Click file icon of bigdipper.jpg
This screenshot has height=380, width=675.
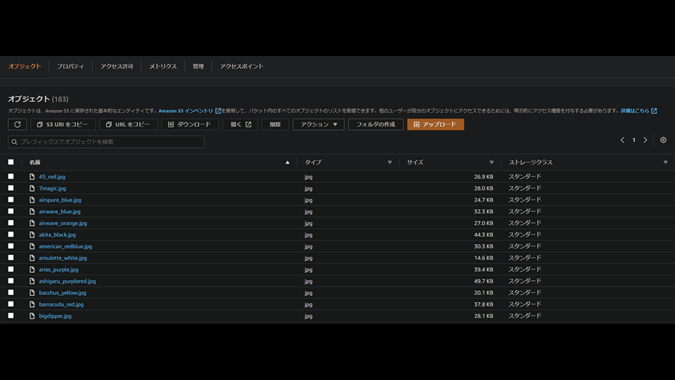(32, 316)
